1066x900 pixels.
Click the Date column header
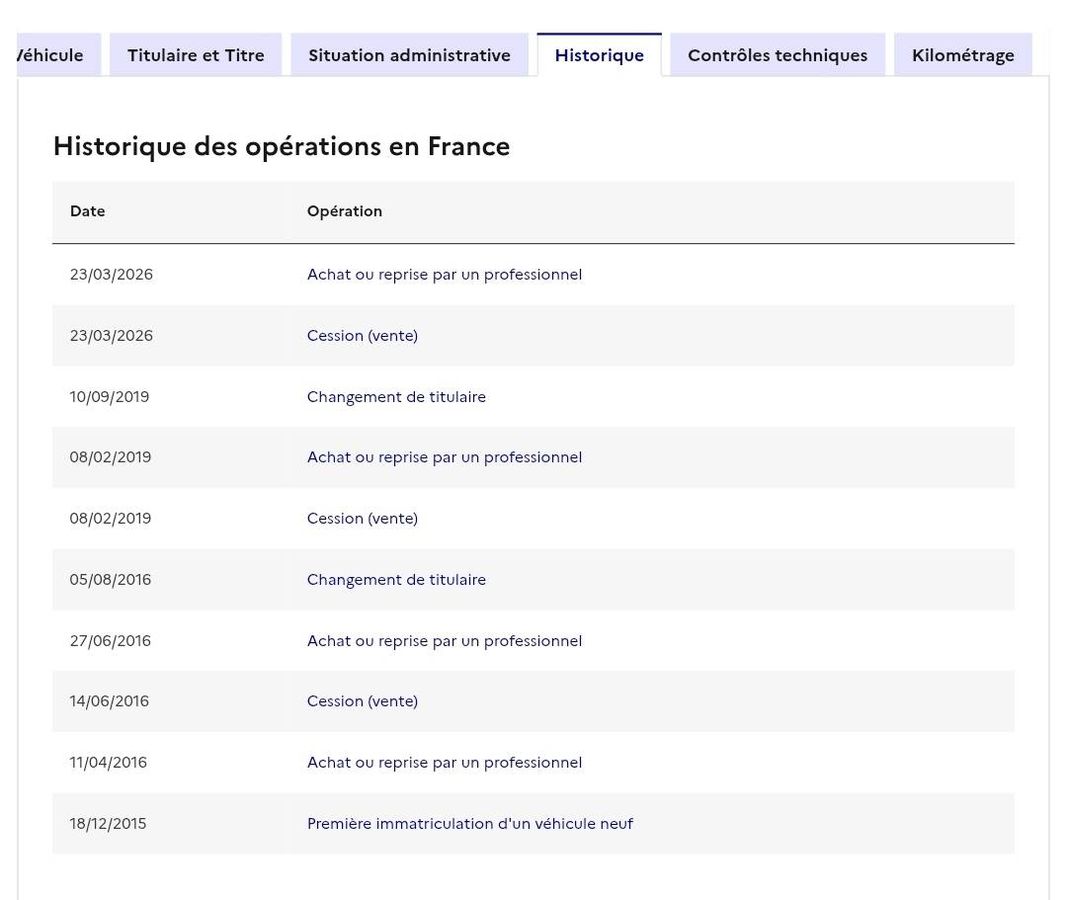(x=88, y=211)
